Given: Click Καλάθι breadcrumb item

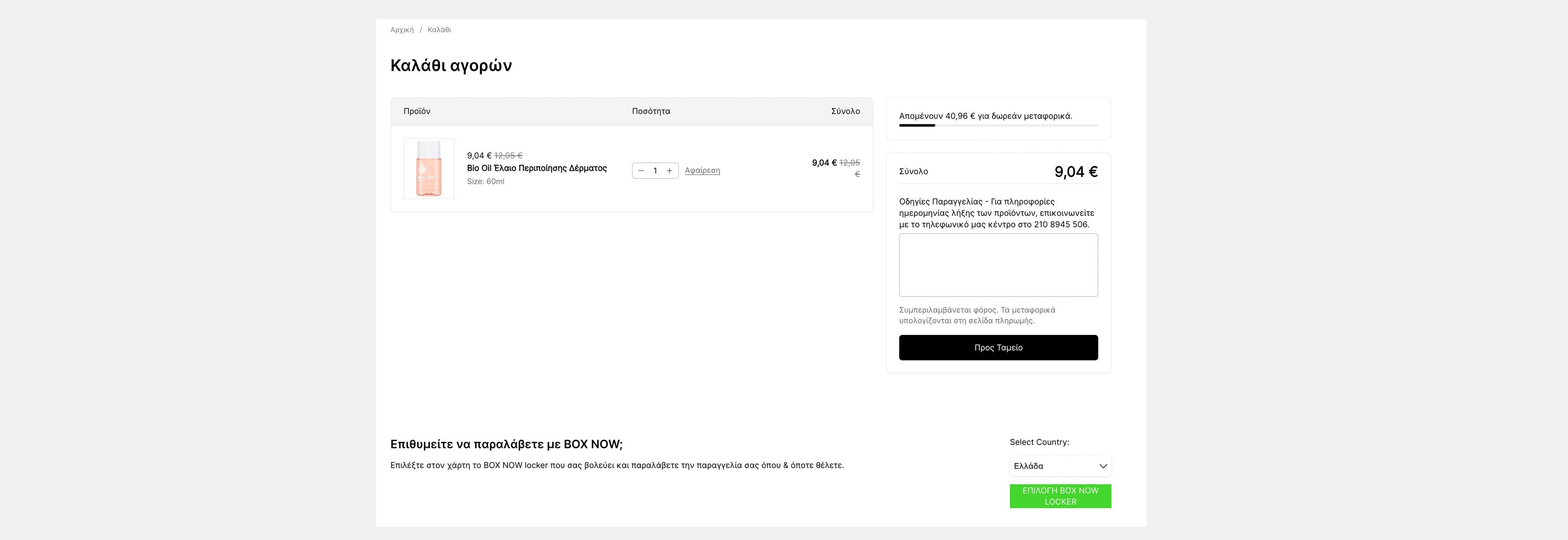Looking at the screenshot, I should point(439,30).
